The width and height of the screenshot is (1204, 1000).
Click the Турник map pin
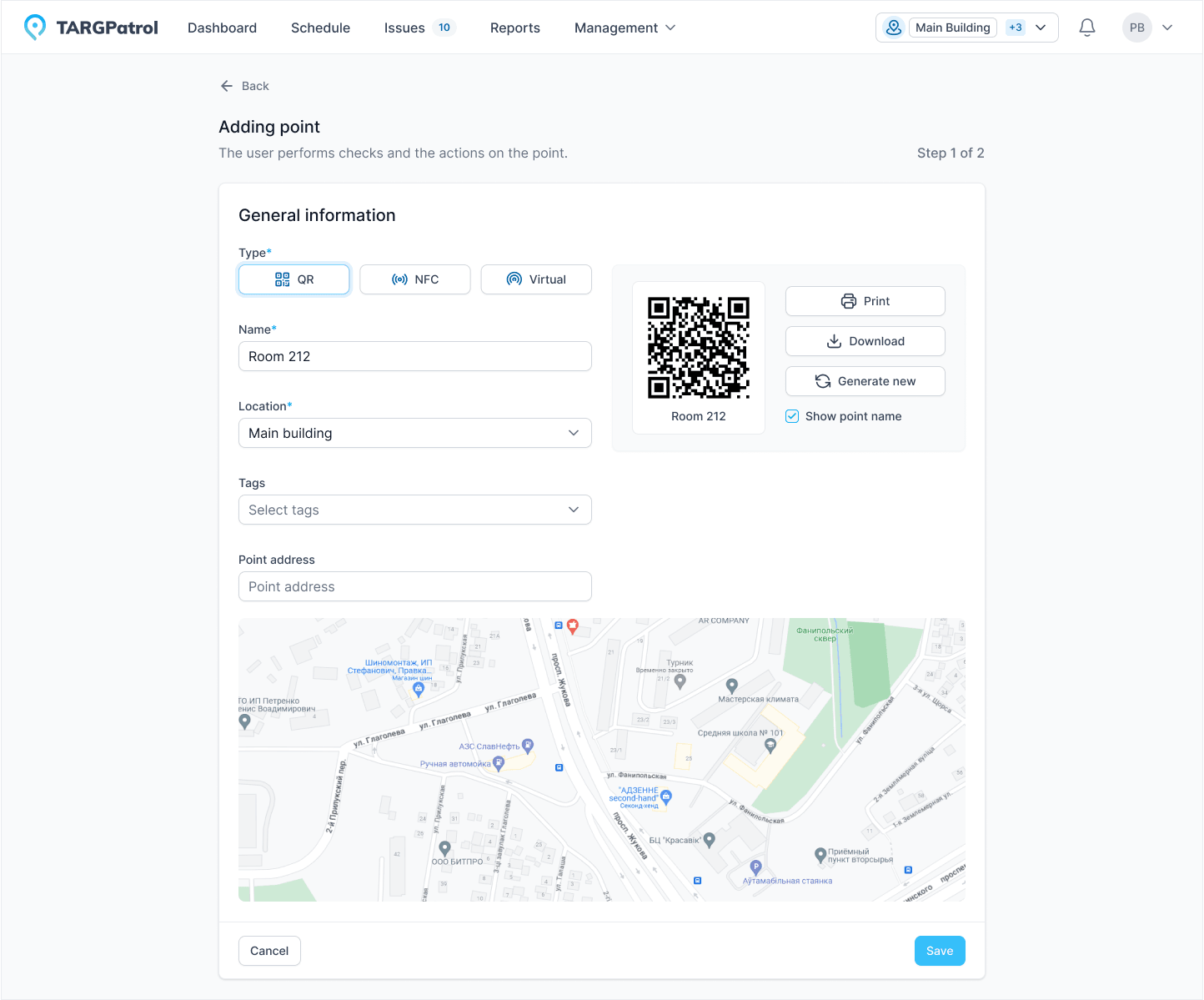(x=680, y=681)
